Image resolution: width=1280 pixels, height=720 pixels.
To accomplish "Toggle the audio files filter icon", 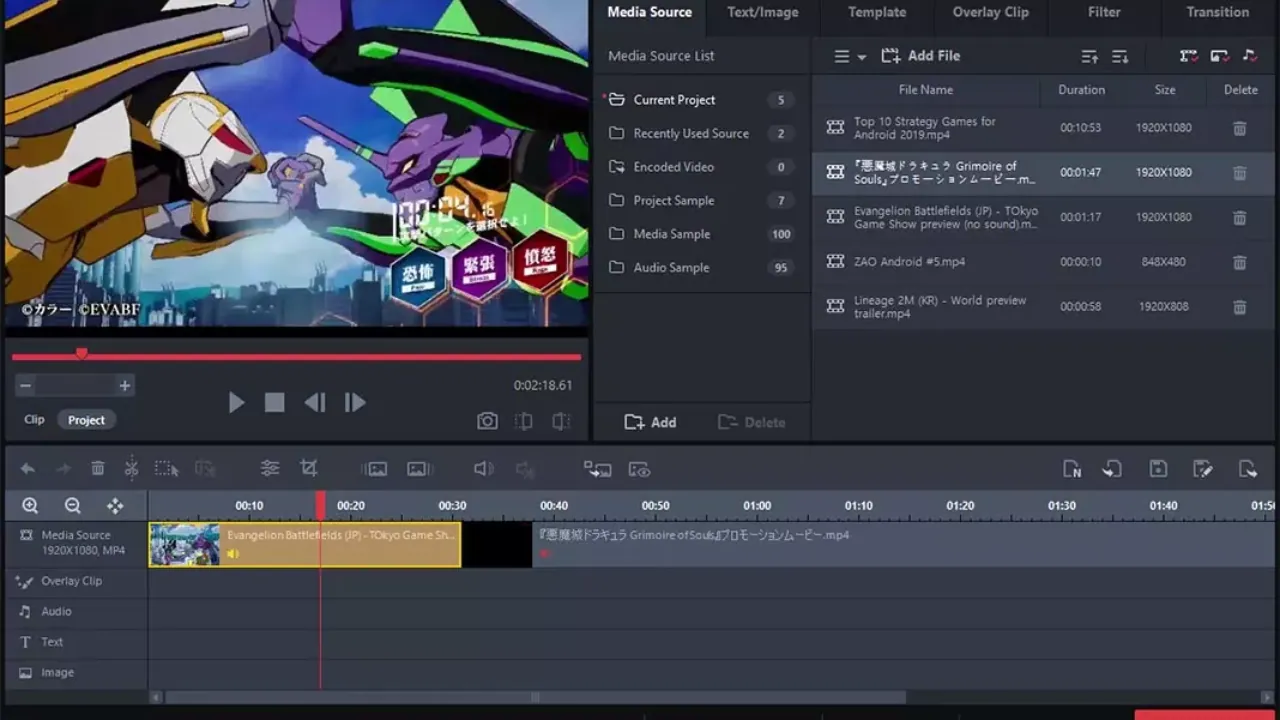I will (x=1250, y=56).
